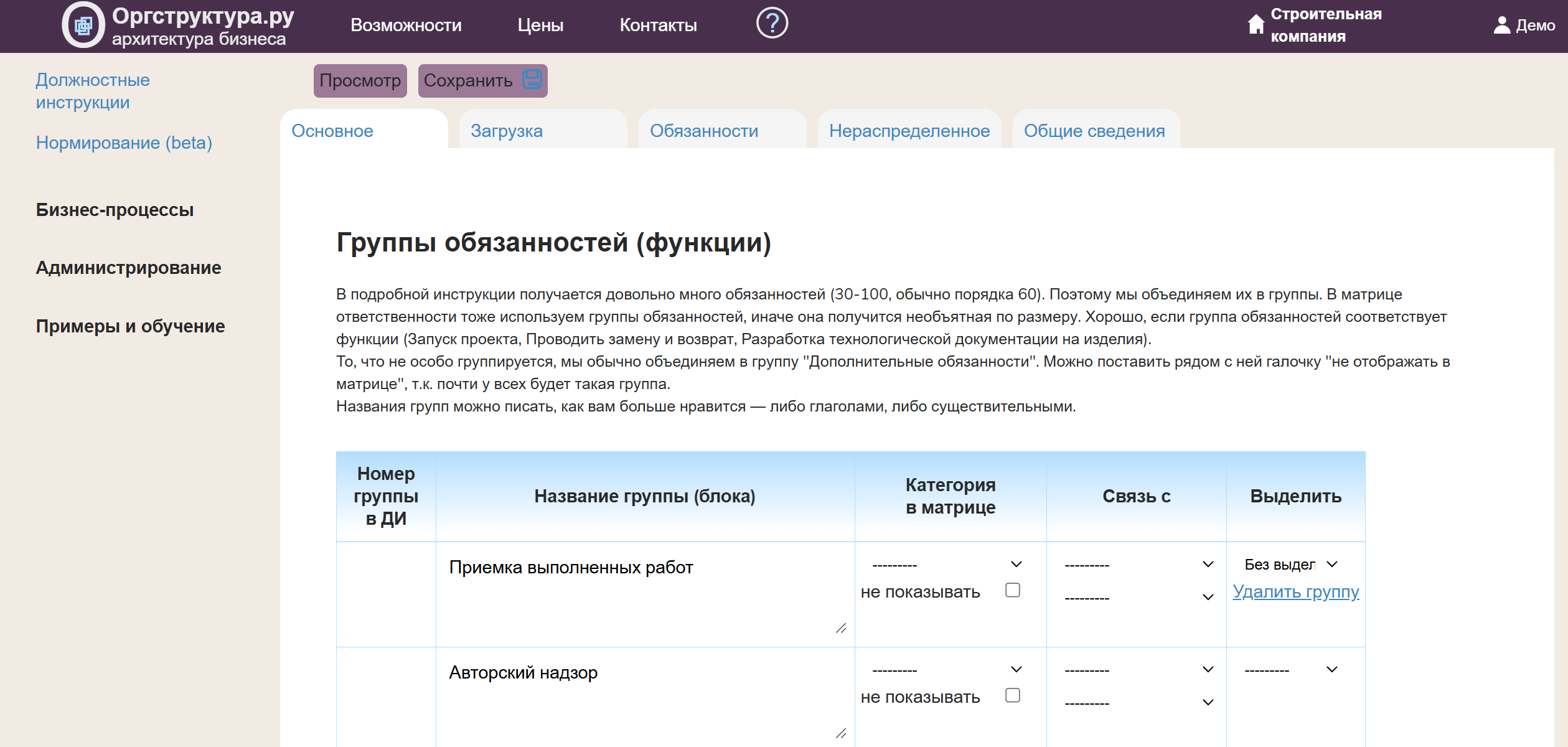Viewport: 1568px width, 747px height.
Task: Click the resize handle of Приемка выполненных работ textarea
Action: 841,628
